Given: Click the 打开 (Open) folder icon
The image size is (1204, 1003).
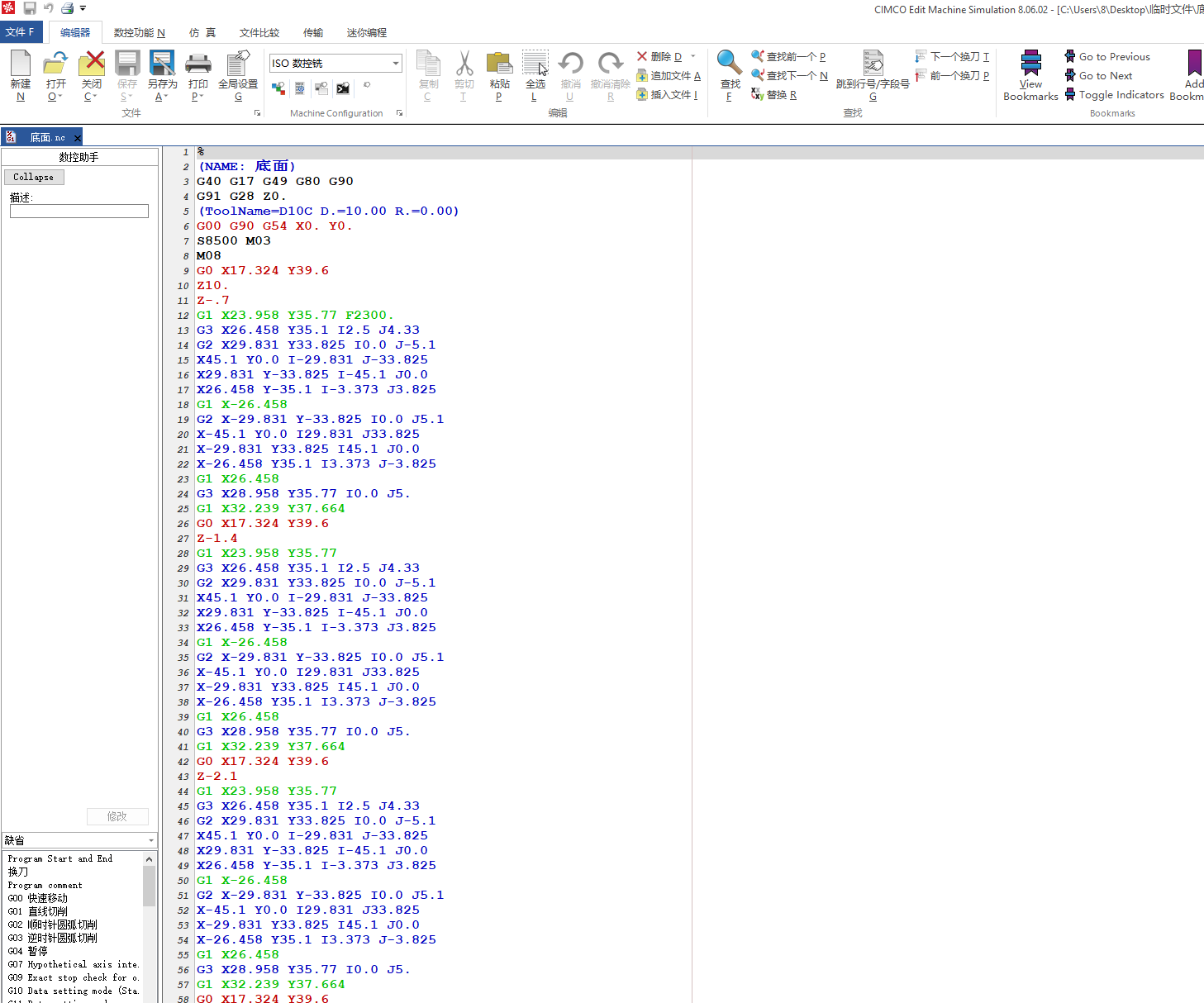Looking at the screenshot, I should pos(55,64).
